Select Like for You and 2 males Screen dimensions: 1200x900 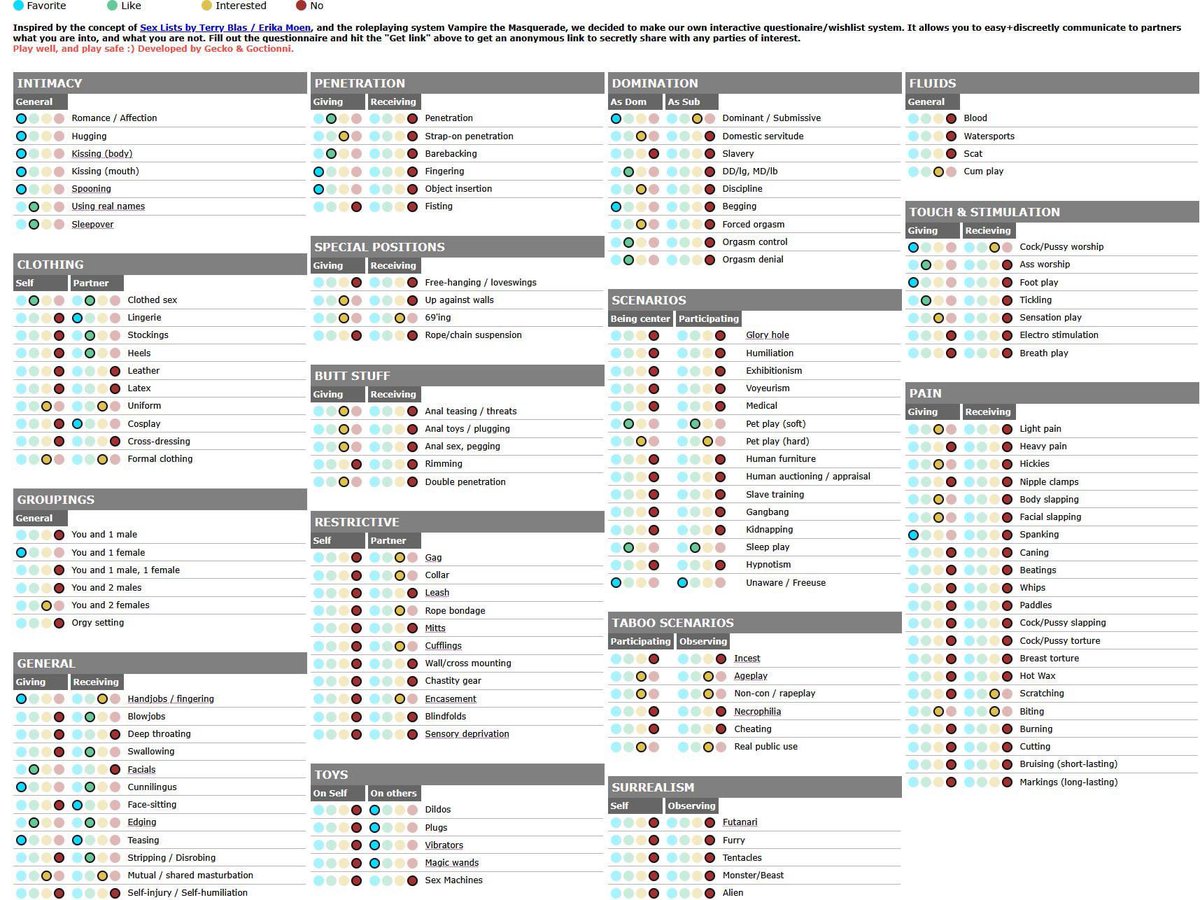[x=33, y=588]
